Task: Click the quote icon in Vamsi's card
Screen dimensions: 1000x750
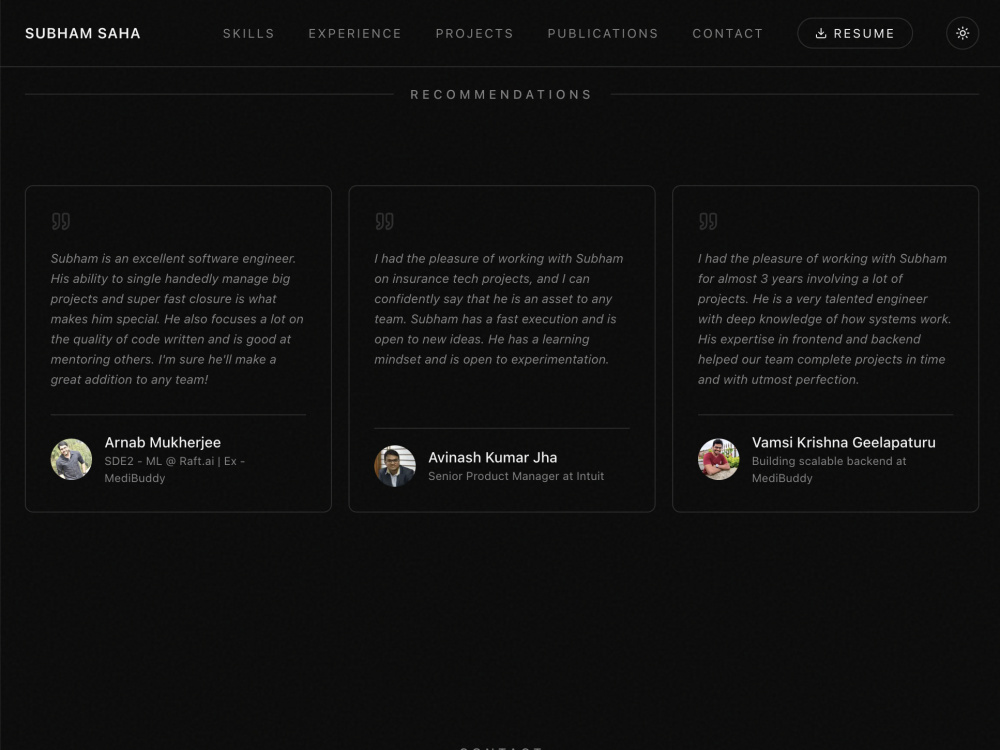Action: click(x=708, y=221)
